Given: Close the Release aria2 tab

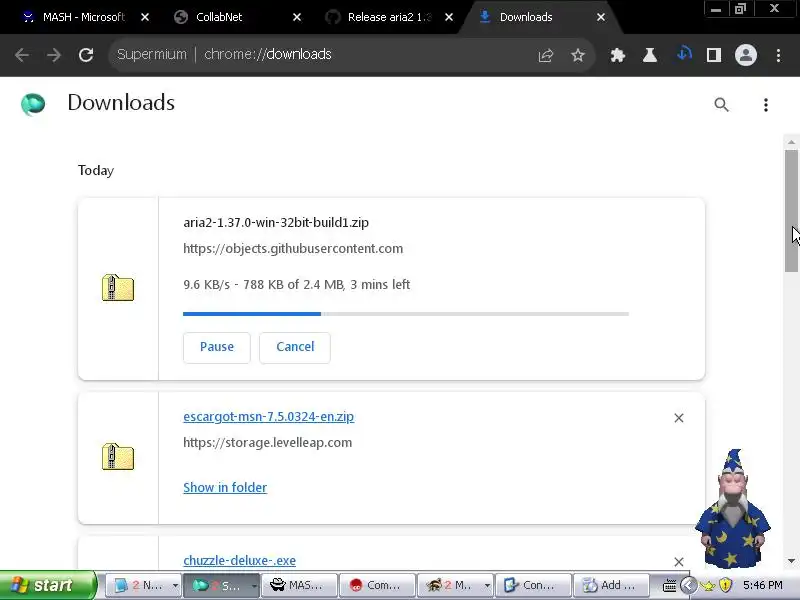Looking at the screenshot, I should click(449, 17).
